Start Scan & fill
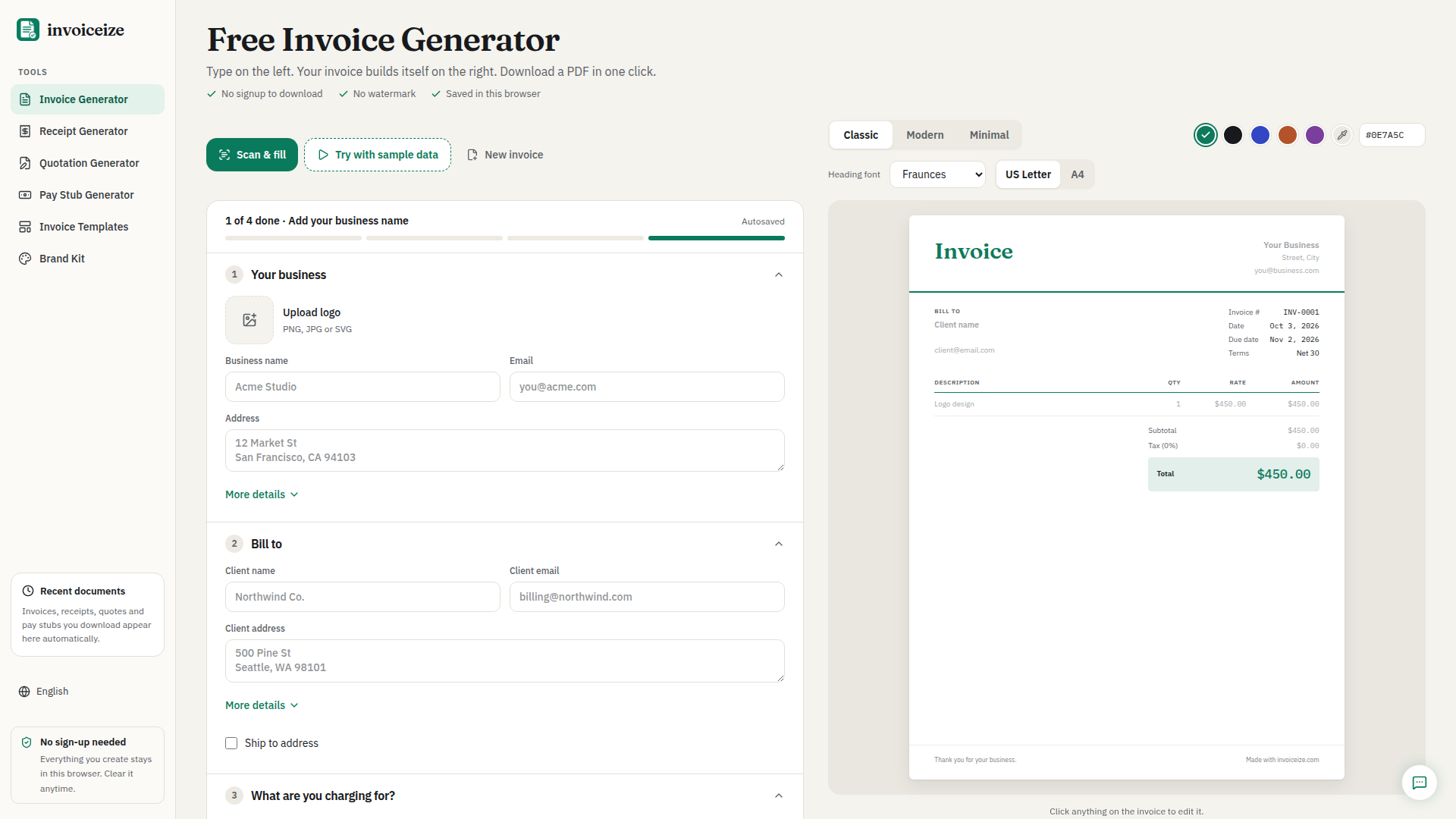Screen dimensions: 1456x819 click(252, 155)
